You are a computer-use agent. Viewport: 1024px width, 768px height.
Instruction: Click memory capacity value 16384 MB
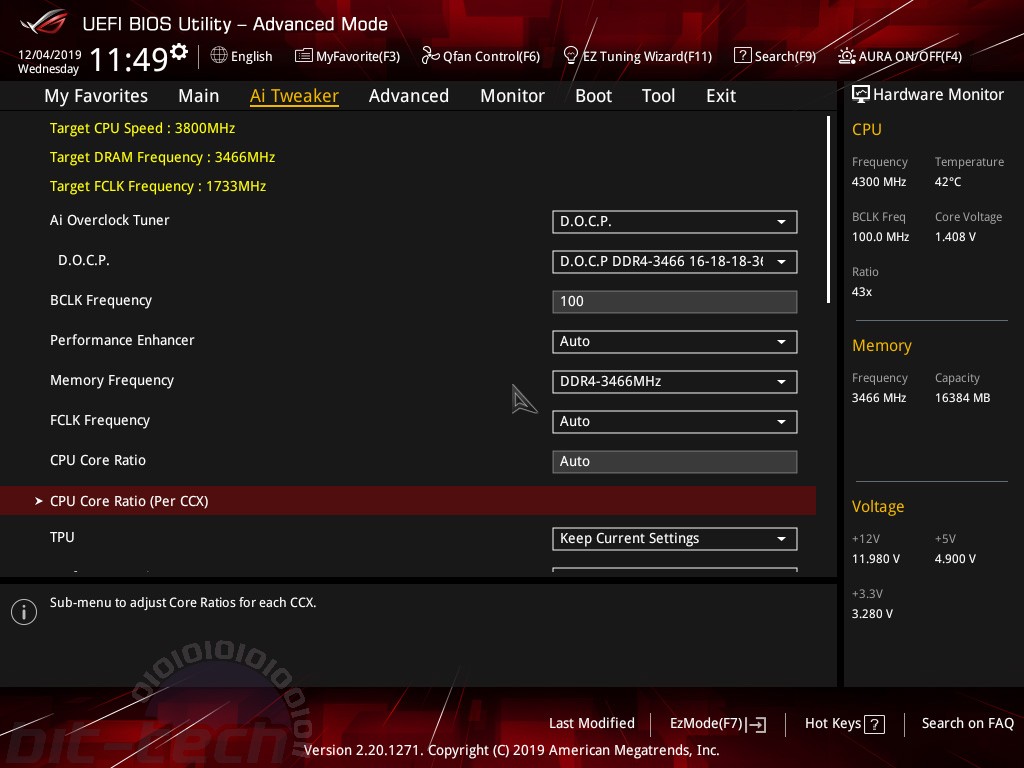[x=963, y=398]
